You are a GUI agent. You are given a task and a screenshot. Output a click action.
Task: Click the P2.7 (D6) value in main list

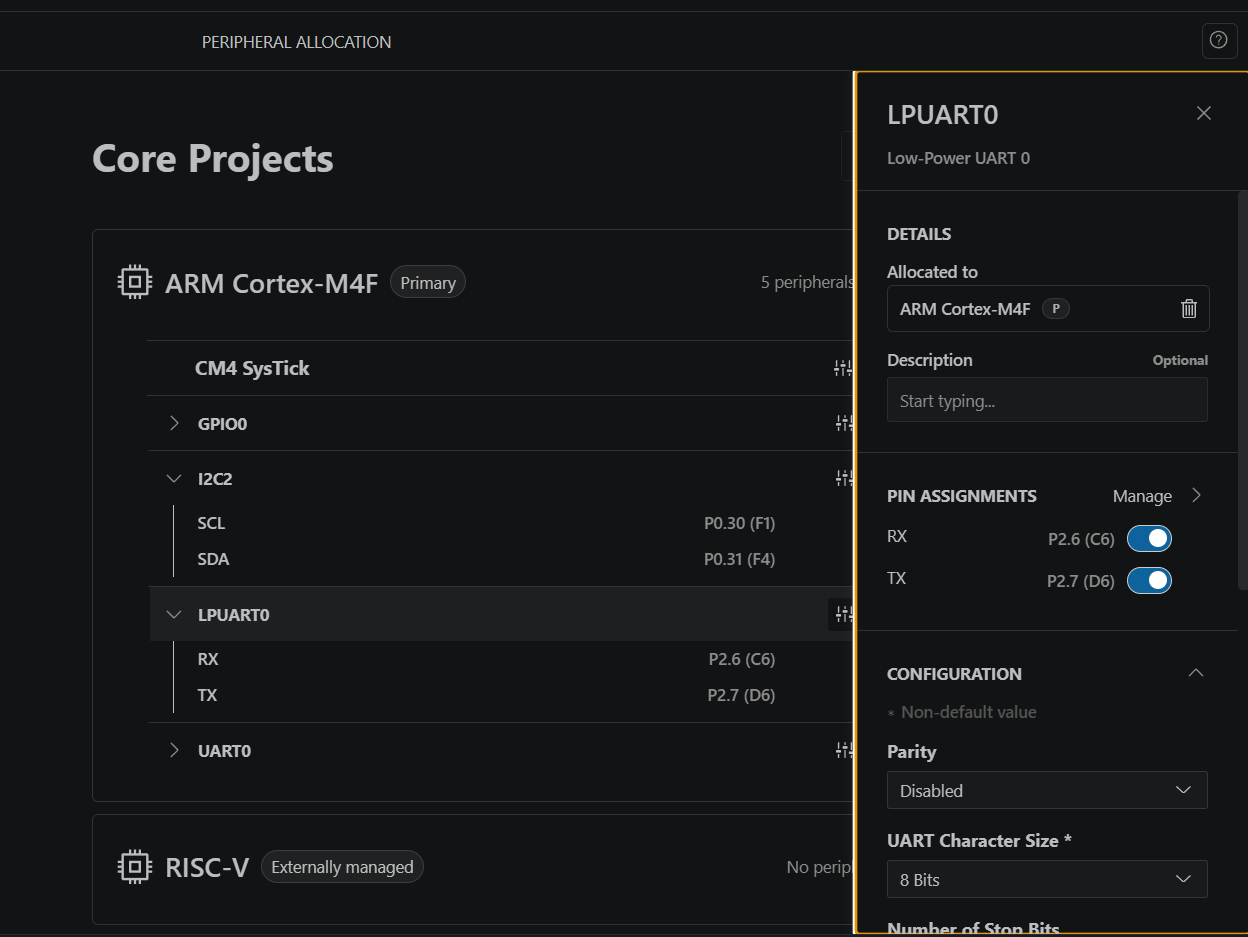coord(741,695)
